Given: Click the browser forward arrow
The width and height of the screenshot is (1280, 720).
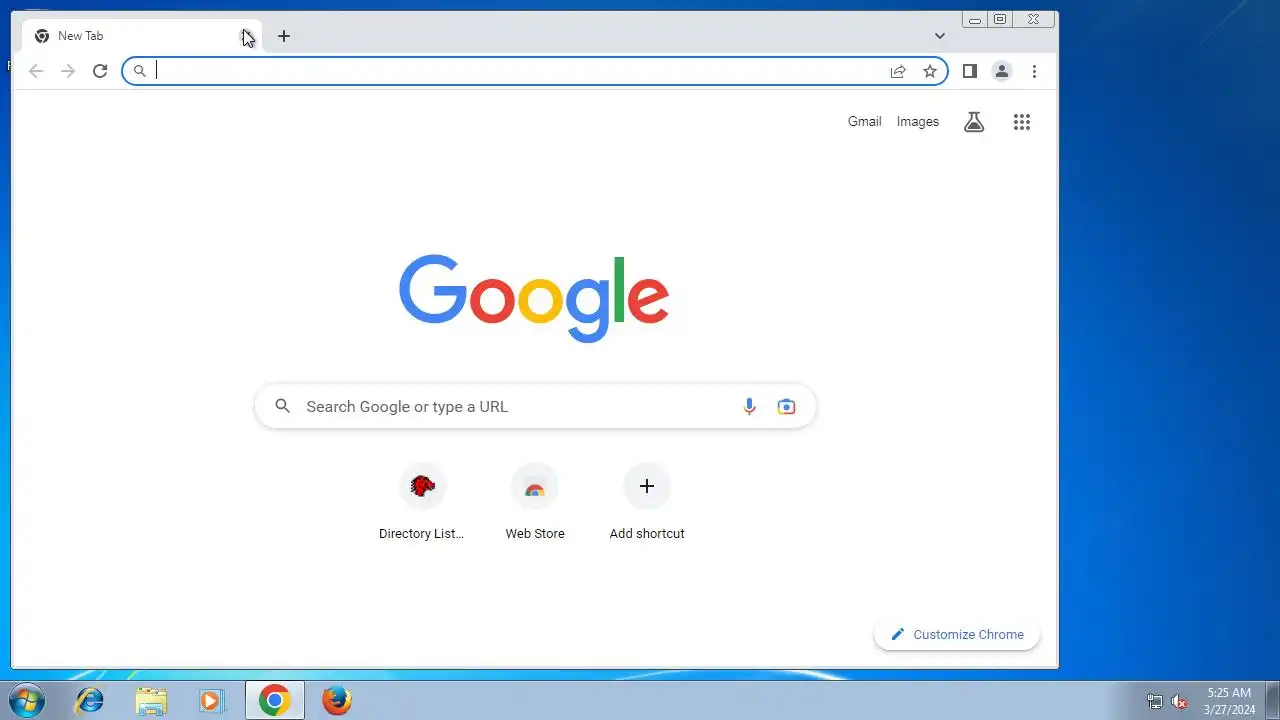Looking at the screenshot, I should click(68, 71).
